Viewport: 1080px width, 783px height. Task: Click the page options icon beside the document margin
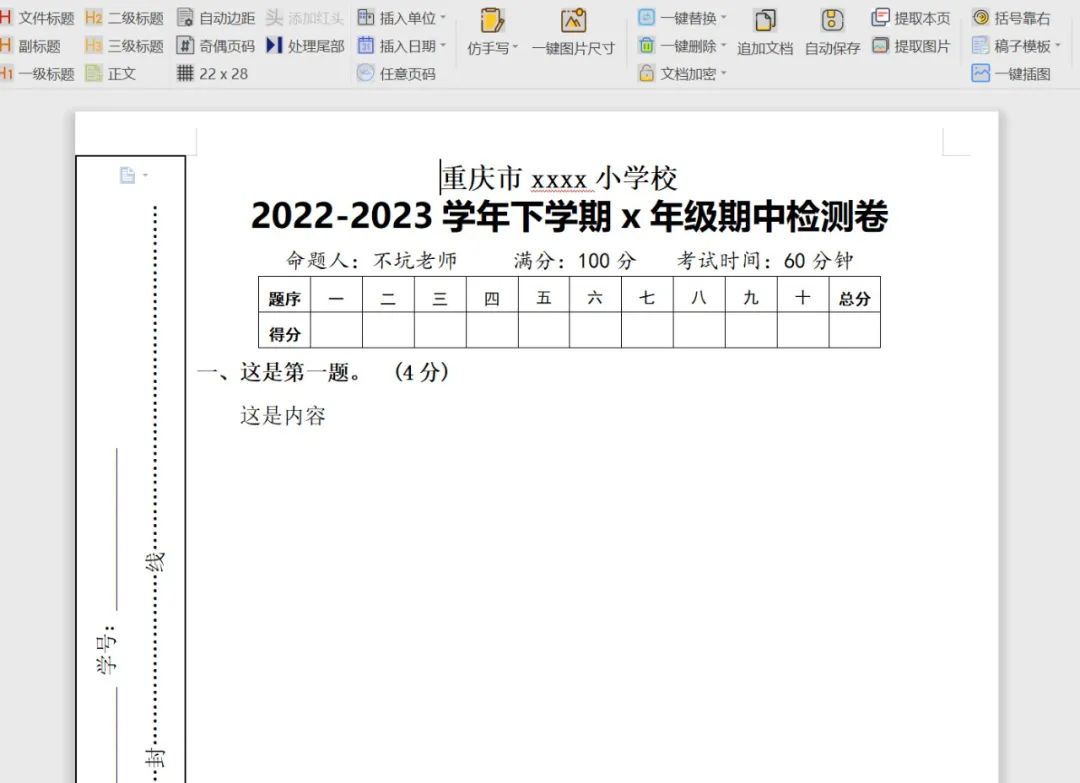click(129, 173)
